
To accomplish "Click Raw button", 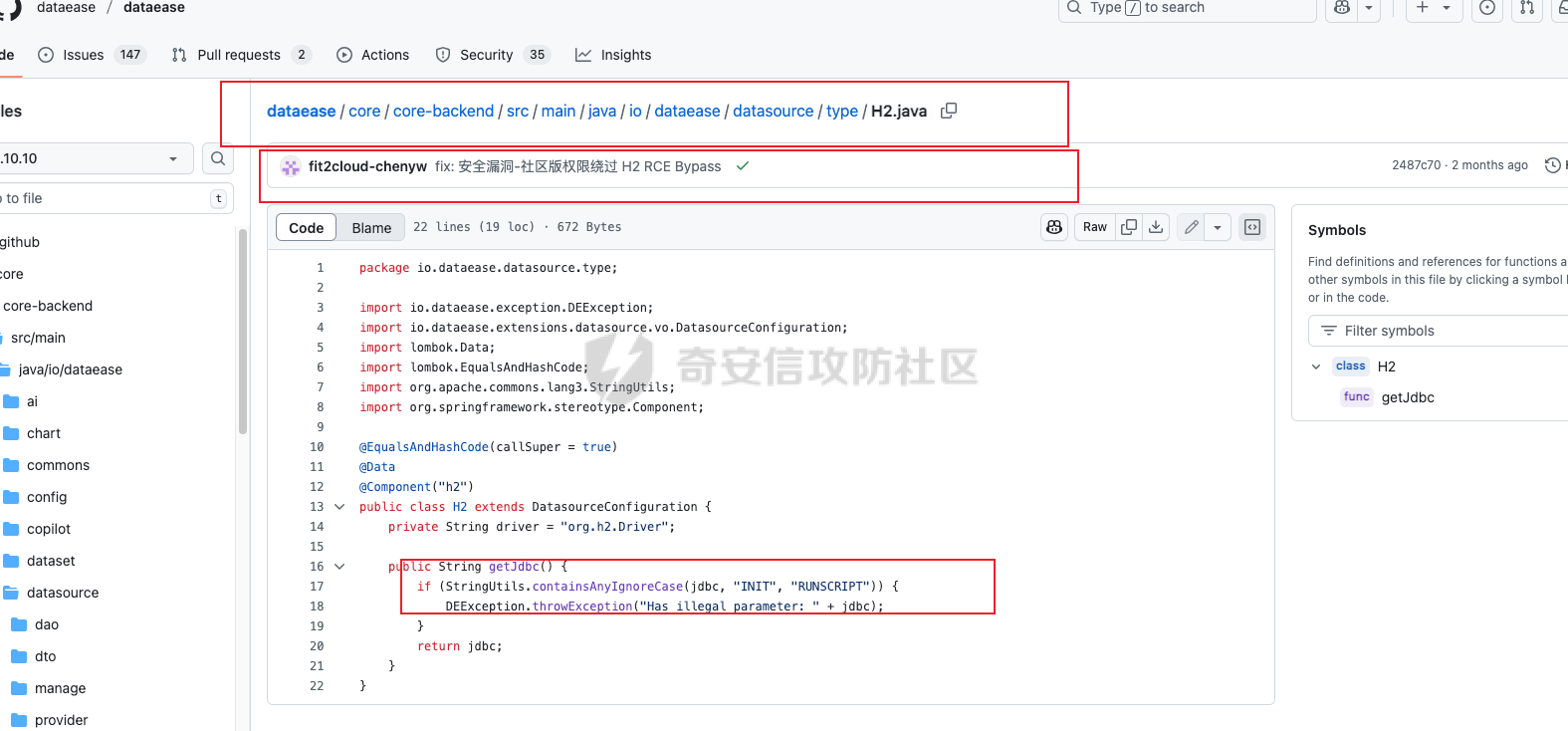I will pyautogui.click(x=1095, y=227).
